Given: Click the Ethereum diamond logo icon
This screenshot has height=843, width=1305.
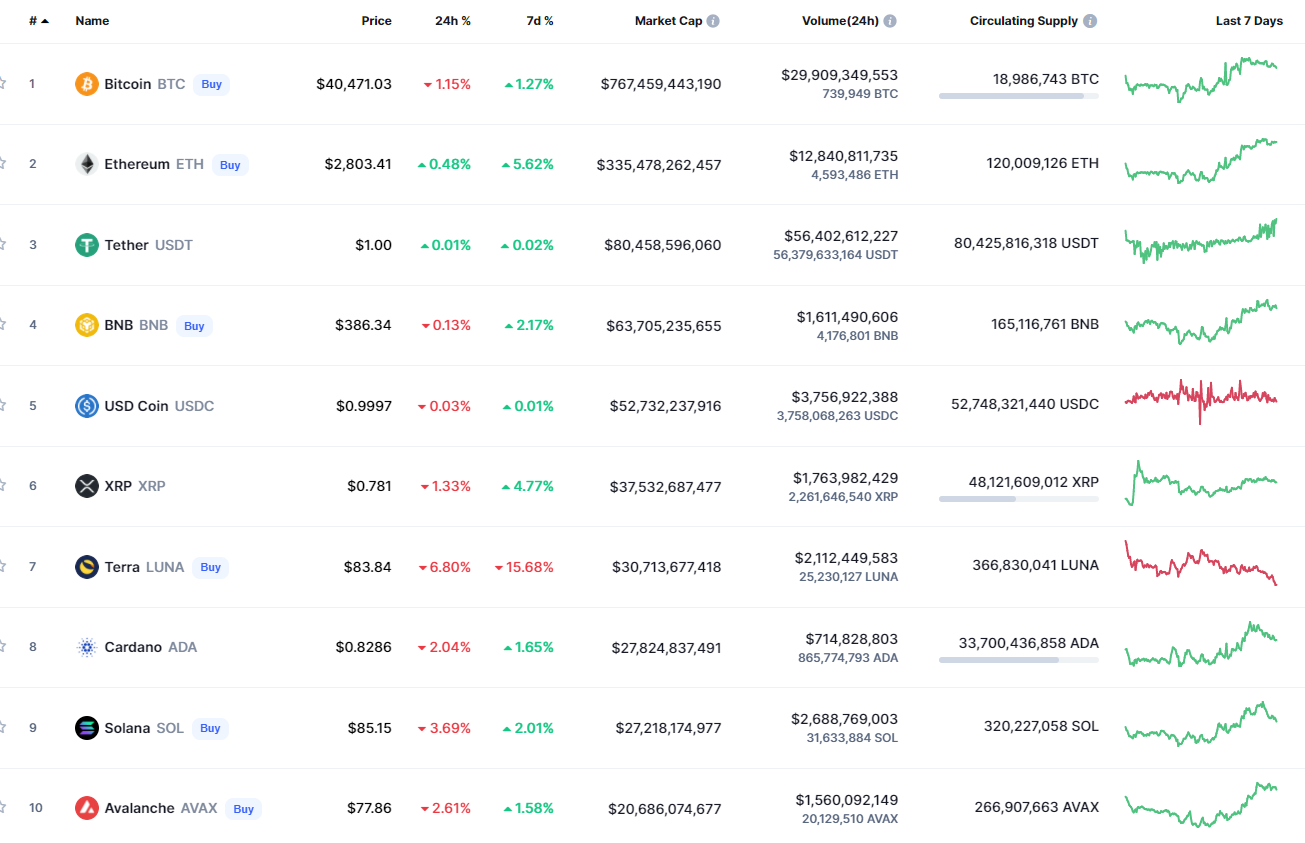Looking at the screenshot, I should tap(87, 164).
